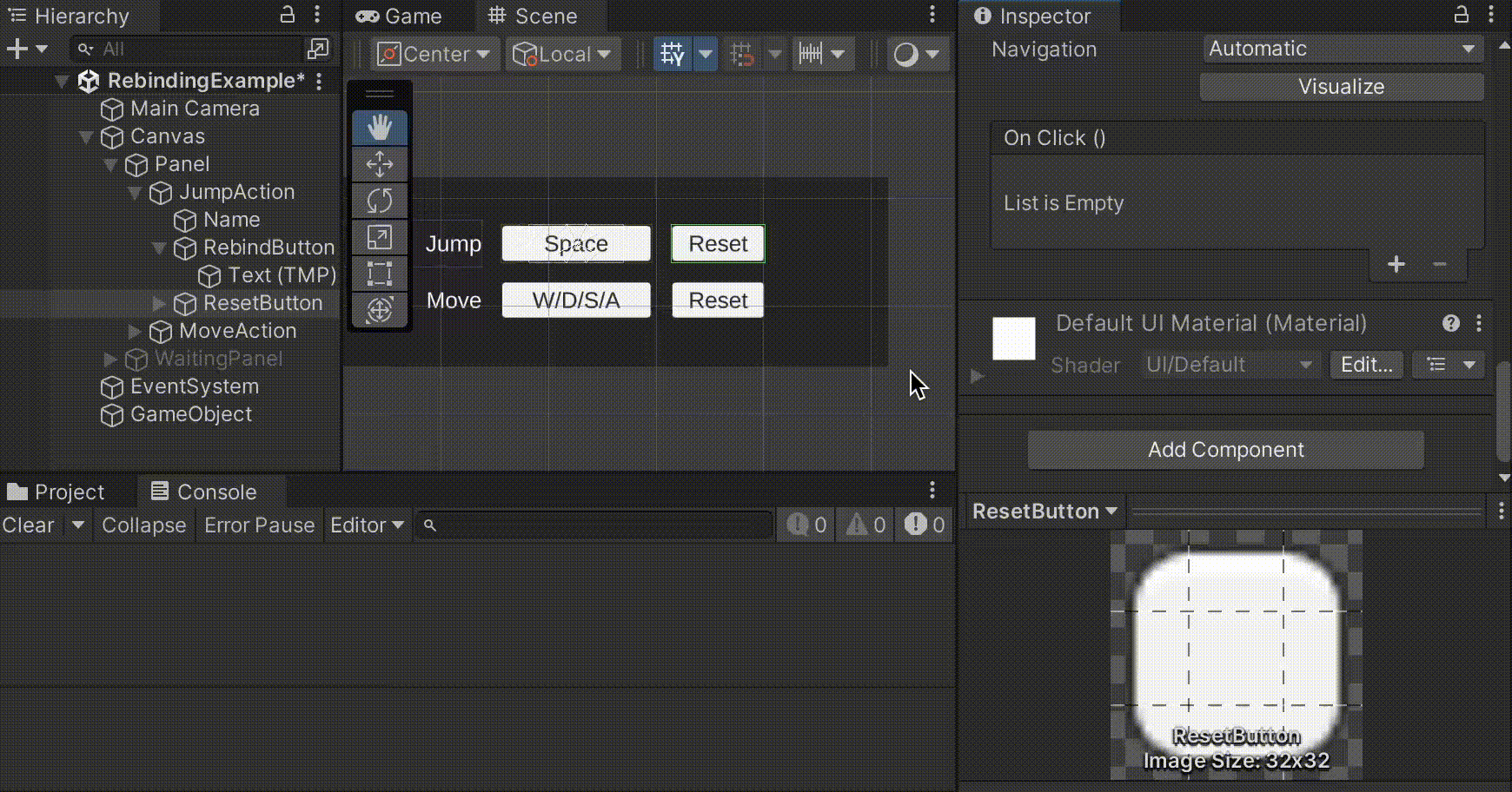Open the Navigation Automatic dropdown
This screenshot has height=792, width=1512.
click(1343, 49)
